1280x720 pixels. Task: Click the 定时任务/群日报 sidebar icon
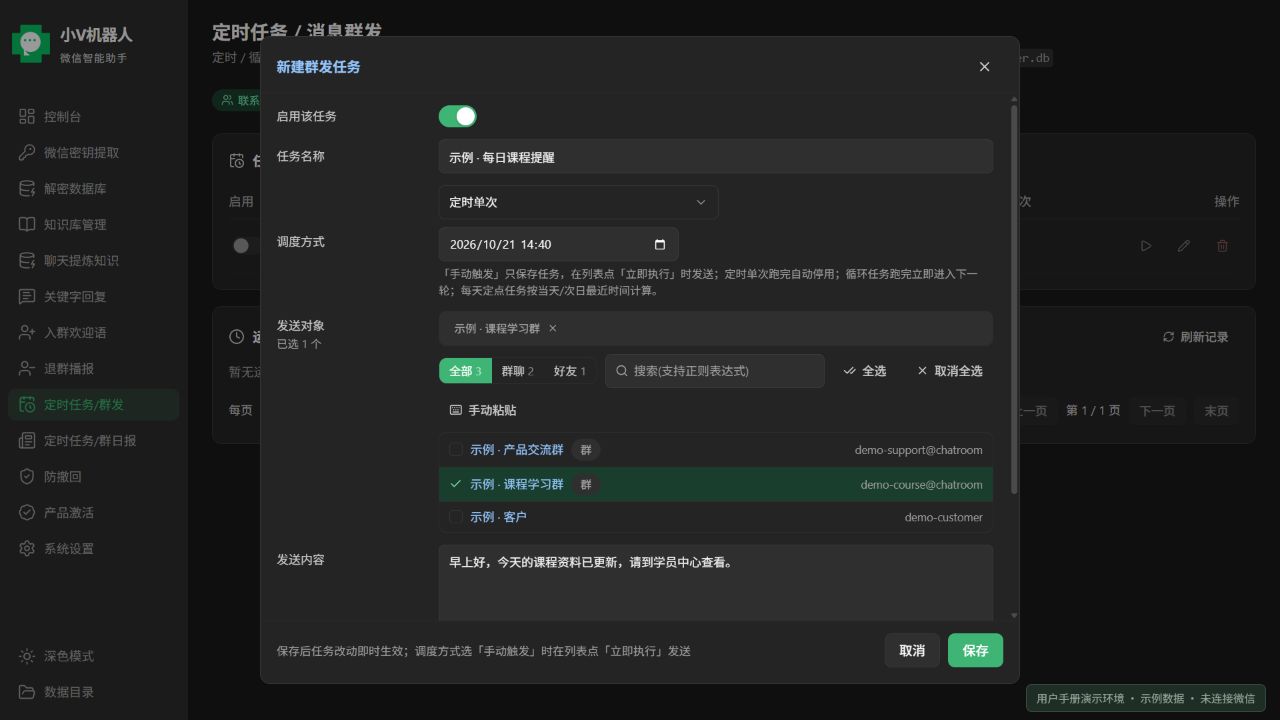point(27,441)
